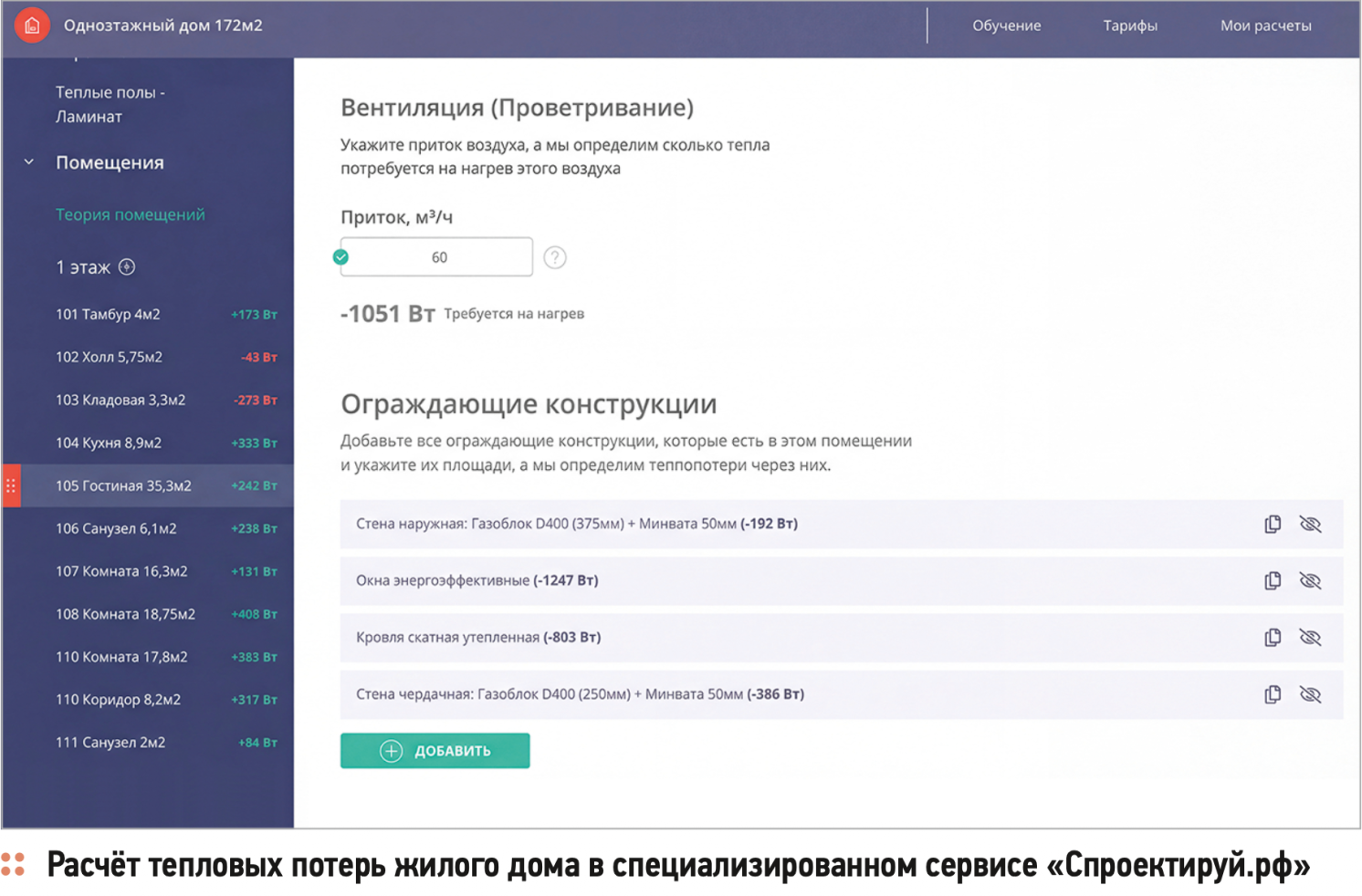
Task: Go to Тарифы in the top bar
Action: click(x=1129, y=26)
